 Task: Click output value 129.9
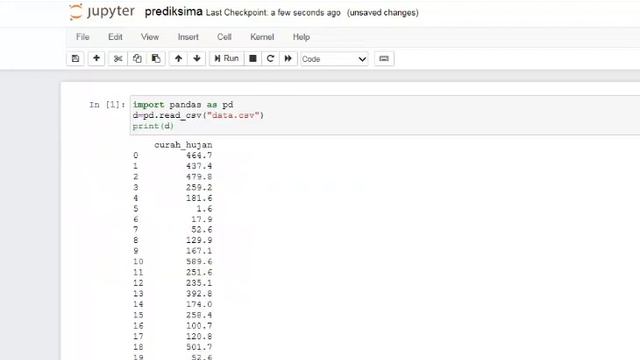[199, 240]
